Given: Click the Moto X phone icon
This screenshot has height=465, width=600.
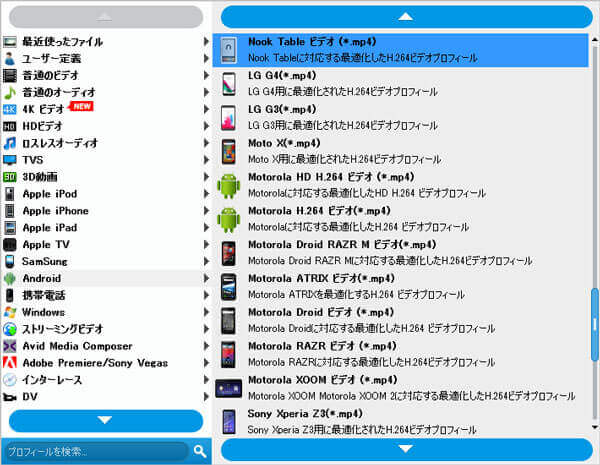Looking at the screenshot, I should 229,151.
